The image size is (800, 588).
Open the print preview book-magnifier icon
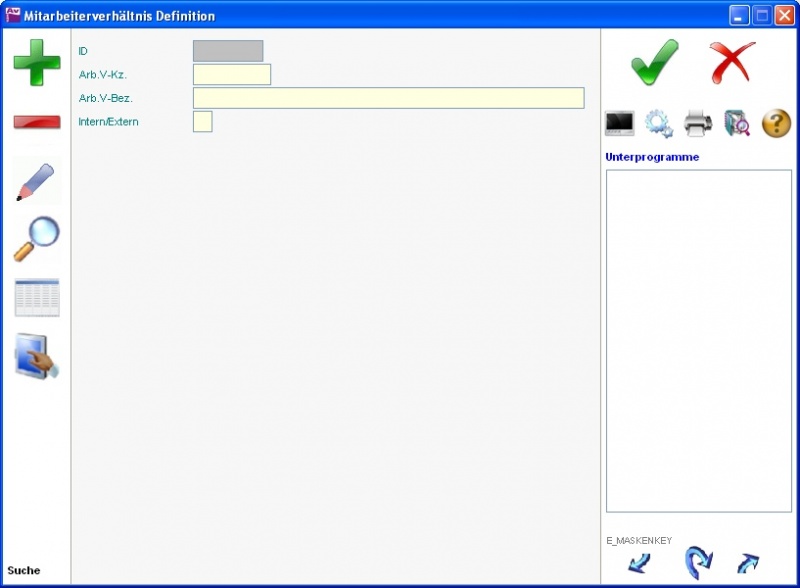737,124
